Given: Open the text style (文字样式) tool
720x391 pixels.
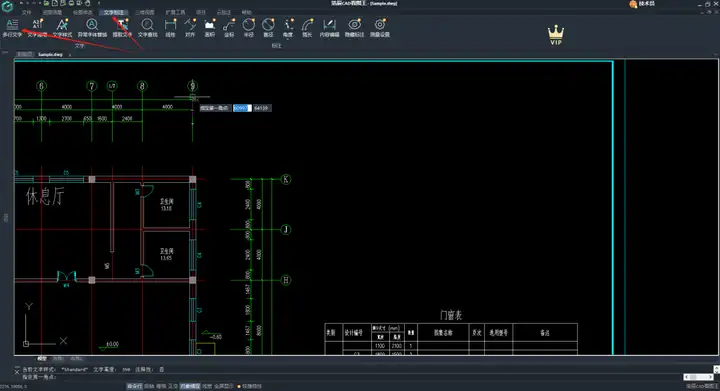Looking at the screenshot, I should (x=62, y=28).
